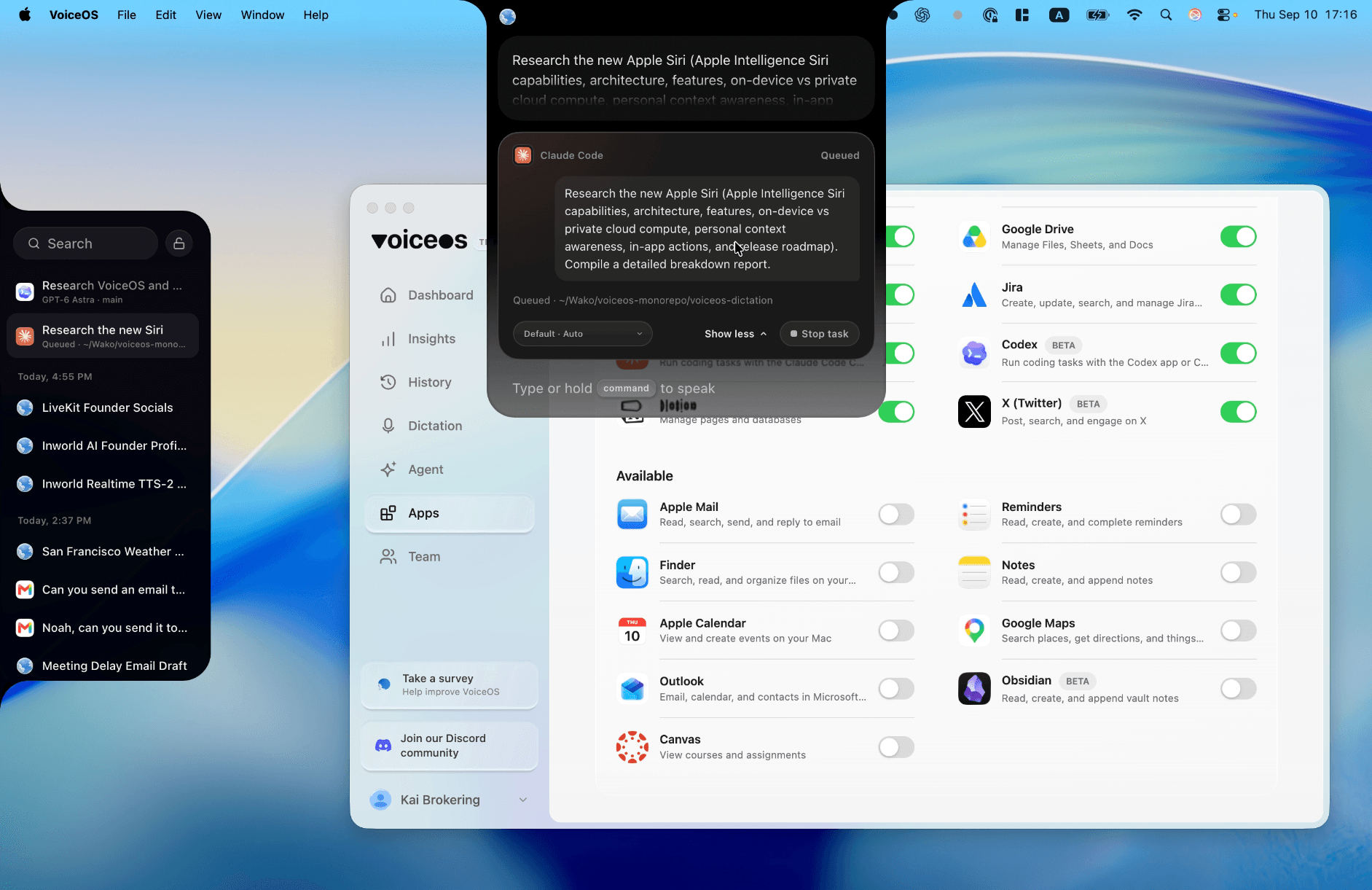Open the Window menu
Image resolution: width=1372 pixels, height=890 pixels.
coord(263,15)
